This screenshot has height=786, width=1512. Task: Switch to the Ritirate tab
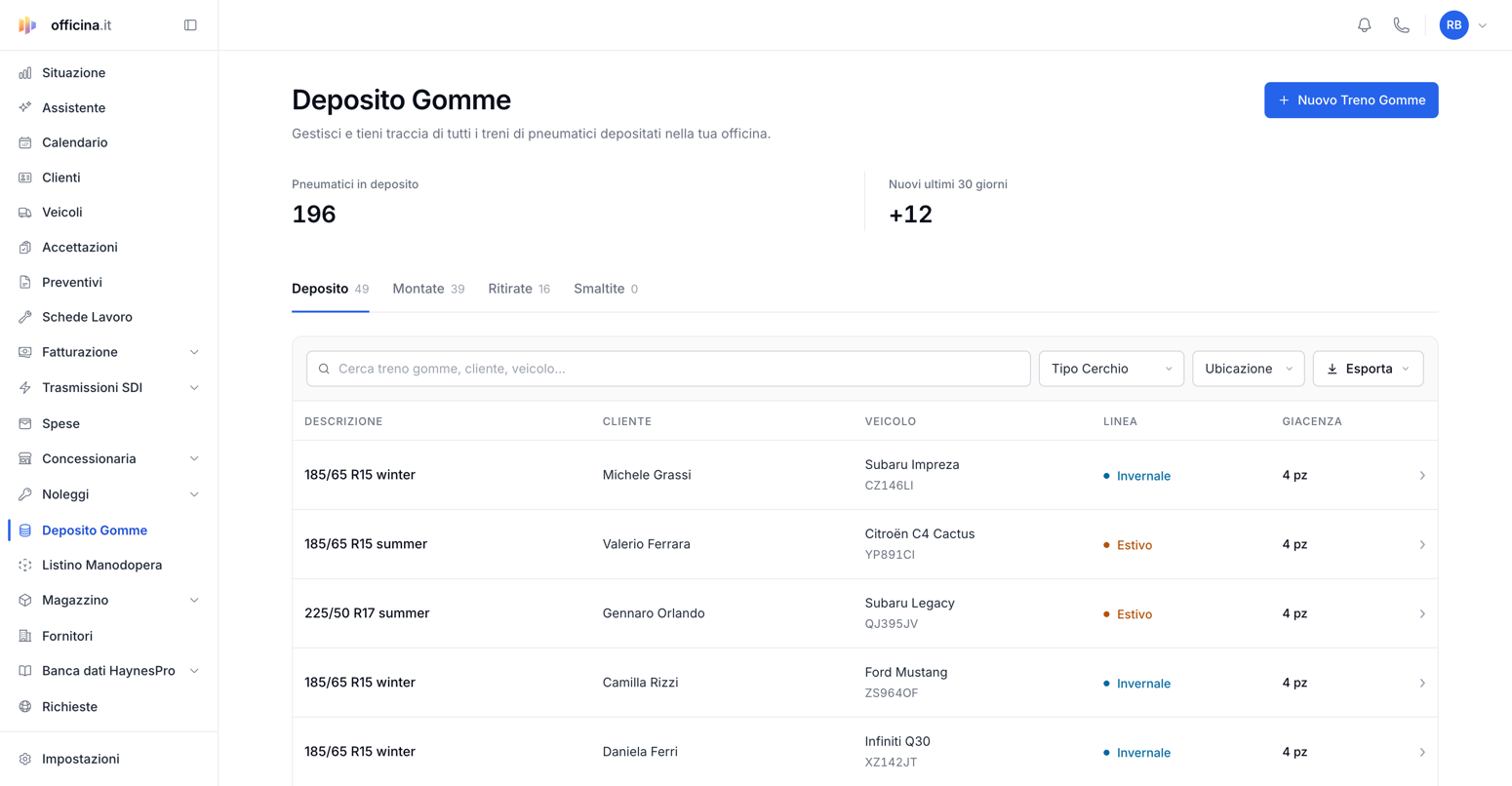pos(519,289)
